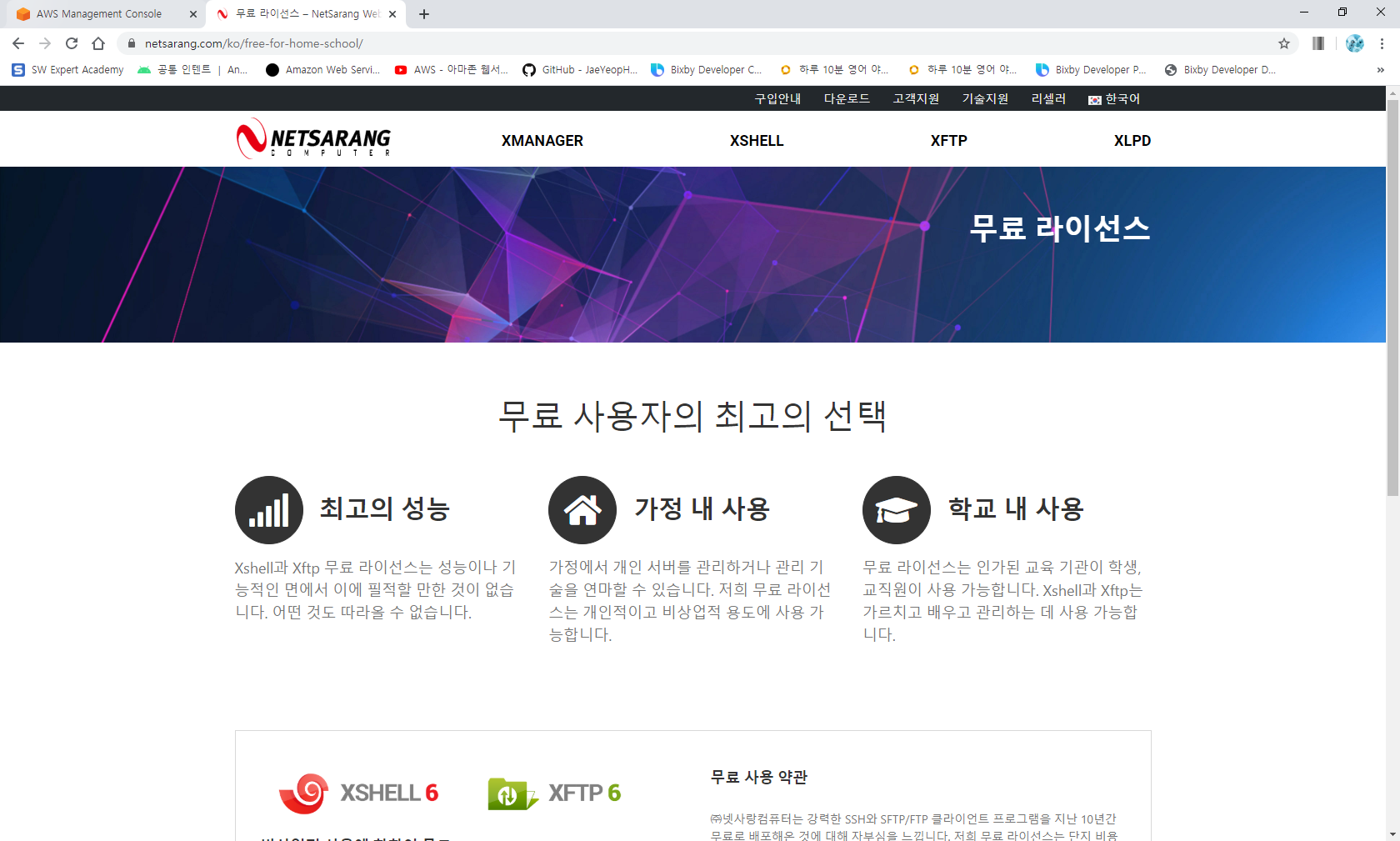Open the Bixby Developer P... bookmark
The height and width of the screenshot is (841, 1400).
[1091, 70]
